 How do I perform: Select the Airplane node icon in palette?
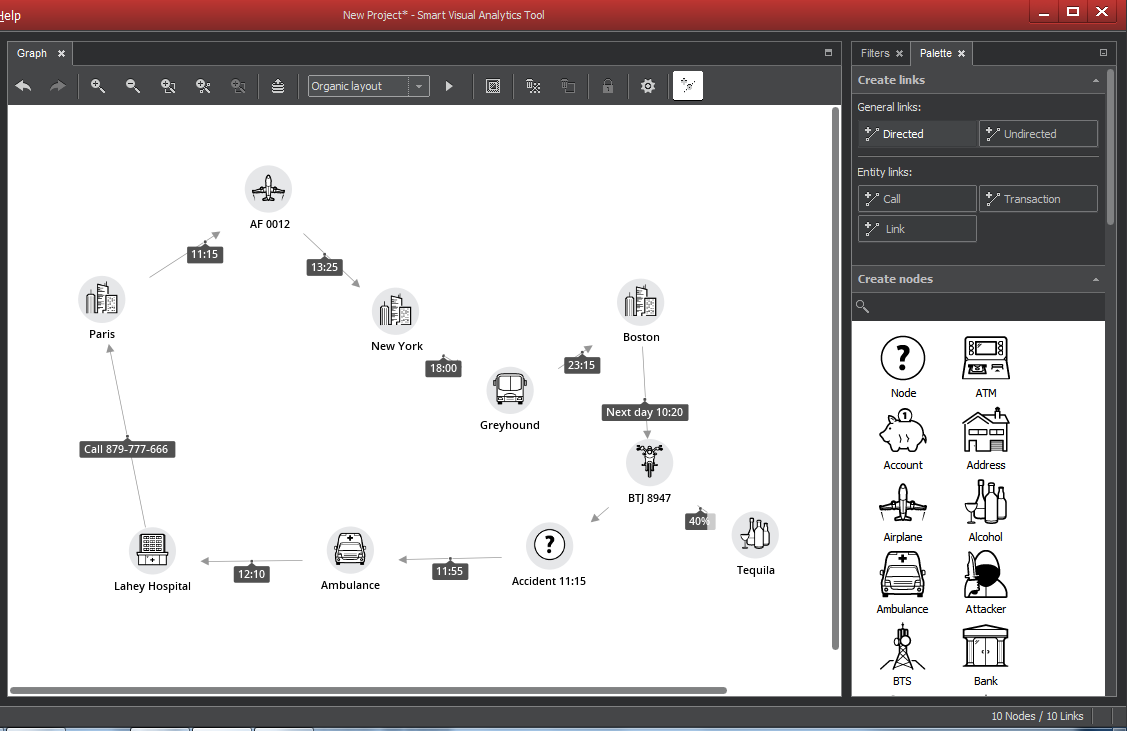click(x=902, y=503)
